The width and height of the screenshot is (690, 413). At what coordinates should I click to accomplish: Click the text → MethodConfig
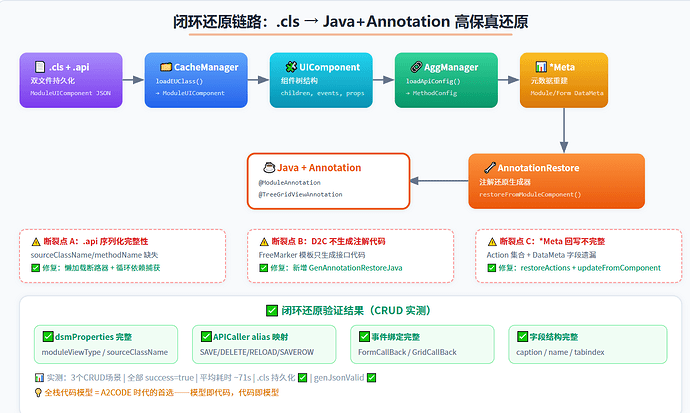click(x=431, y=93)
